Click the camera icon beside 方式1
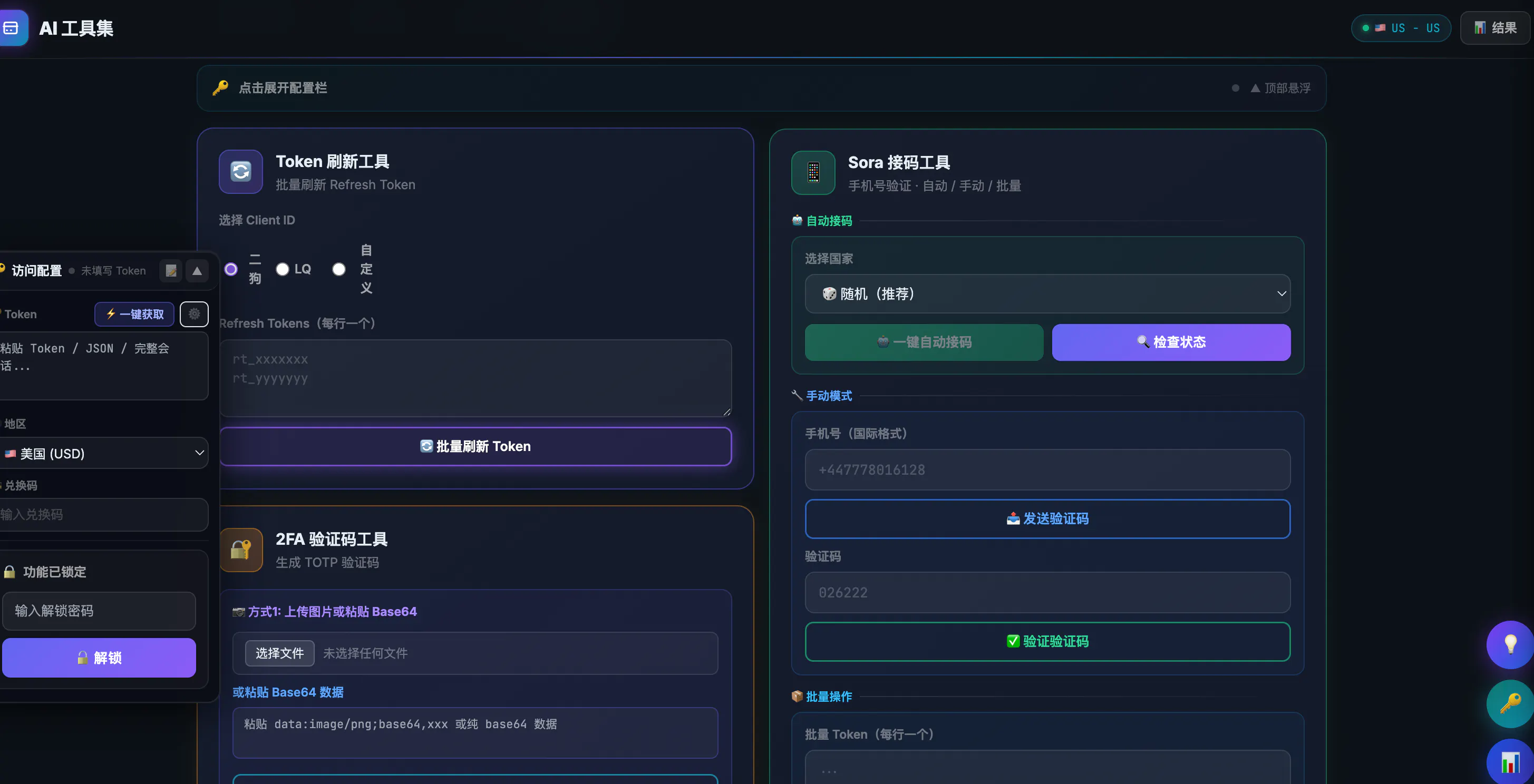 pyautogui.click(x=238, y=611)
